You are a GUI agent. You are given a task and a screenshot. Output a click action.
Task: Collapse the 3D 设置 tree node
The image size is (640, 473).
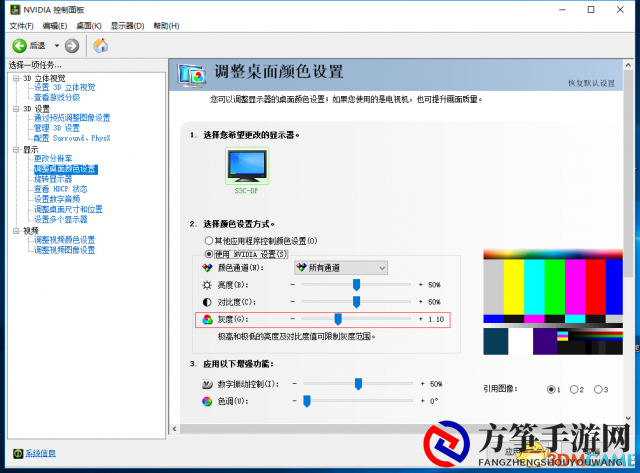[16, 109]
